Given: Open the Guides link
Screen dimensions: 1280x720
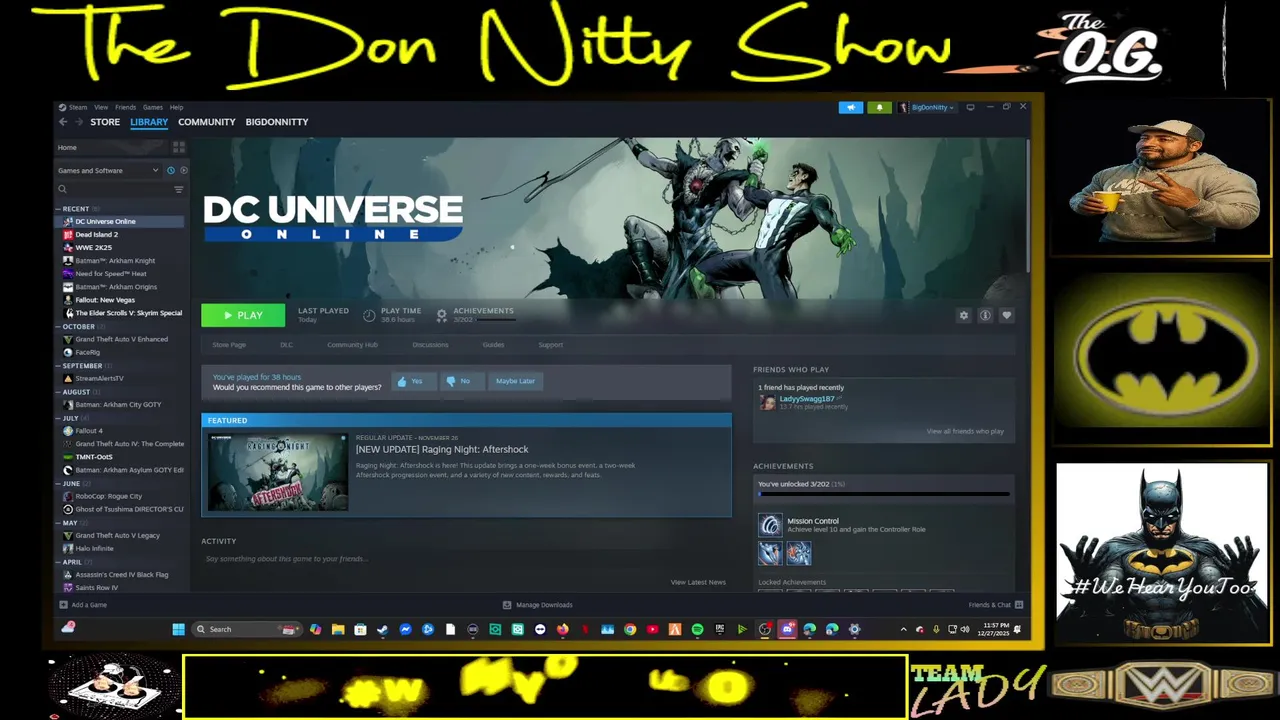Looking at the screenshot, I should click(x=493, y=345).
